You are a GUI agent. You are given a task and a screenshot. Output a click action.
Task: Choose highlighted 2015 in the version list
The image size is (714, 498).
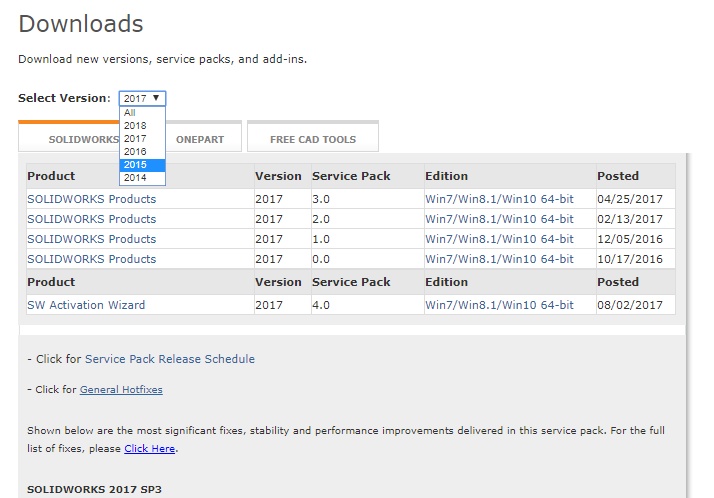click(x=142, y=165)
